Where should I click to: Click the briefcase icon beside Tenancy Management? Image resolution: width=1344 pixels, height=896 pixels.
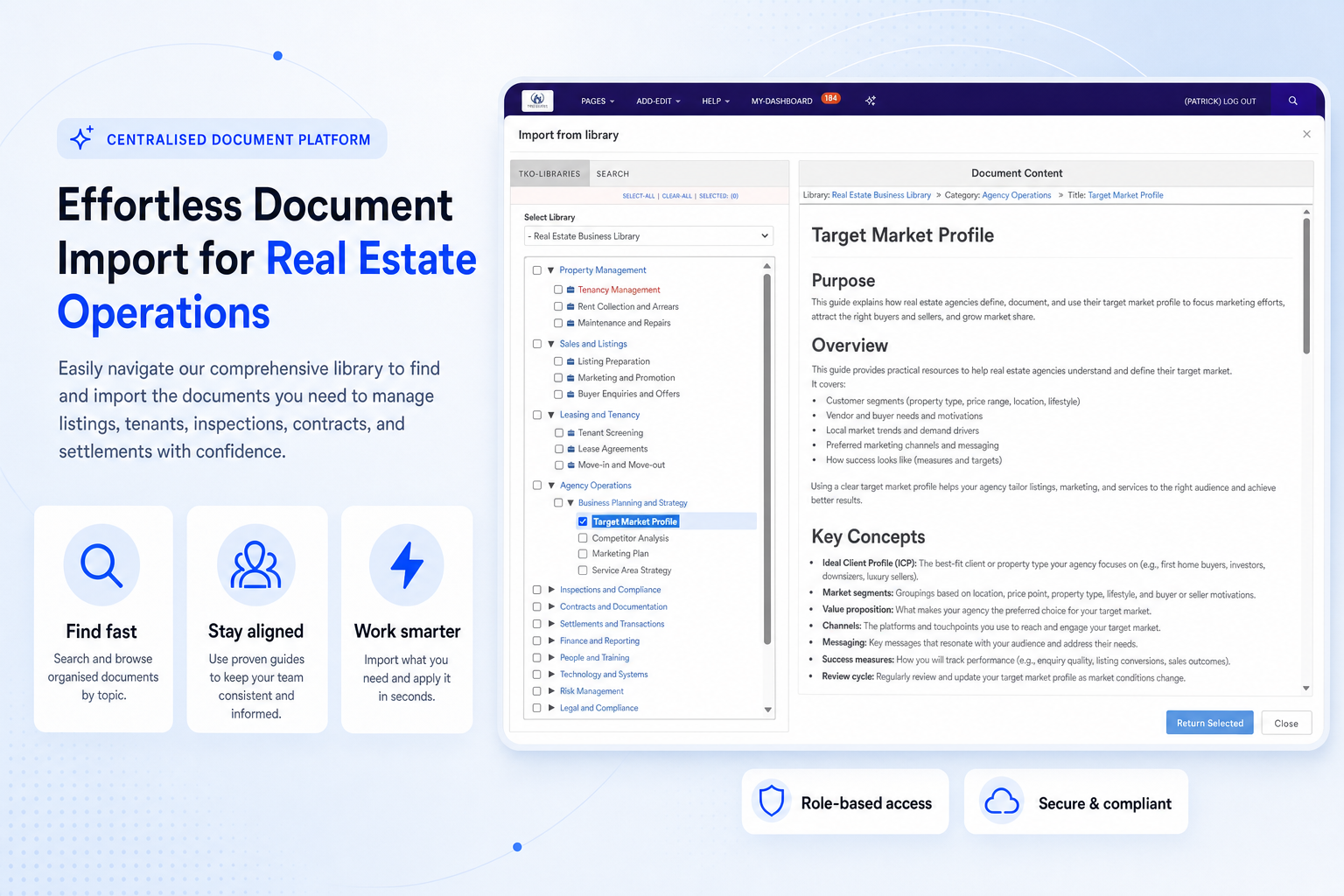[570, 290]
